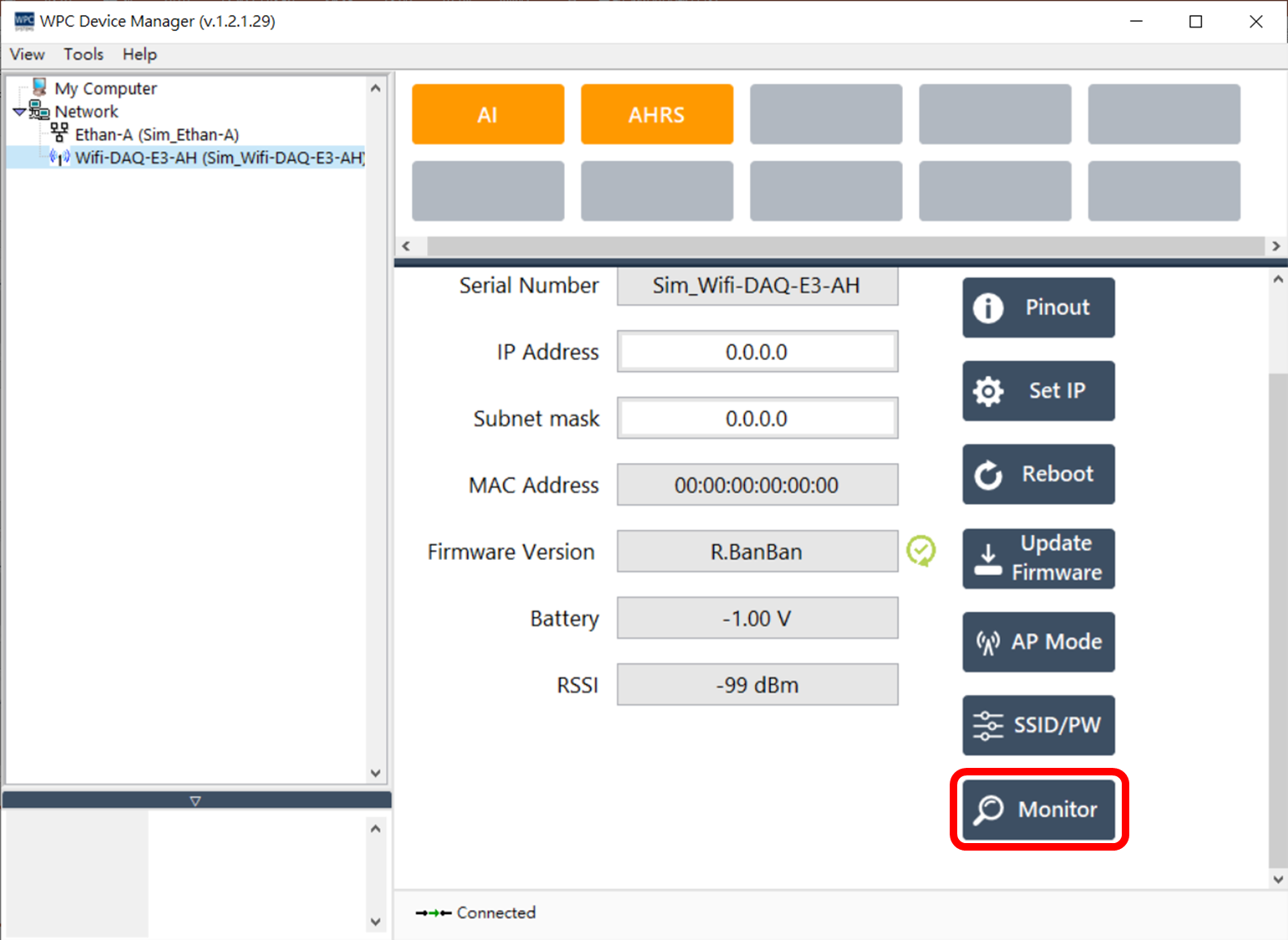1288x940 pixels.
Task: Click the Subnet mask input field
Action: (x=757, y=419)
